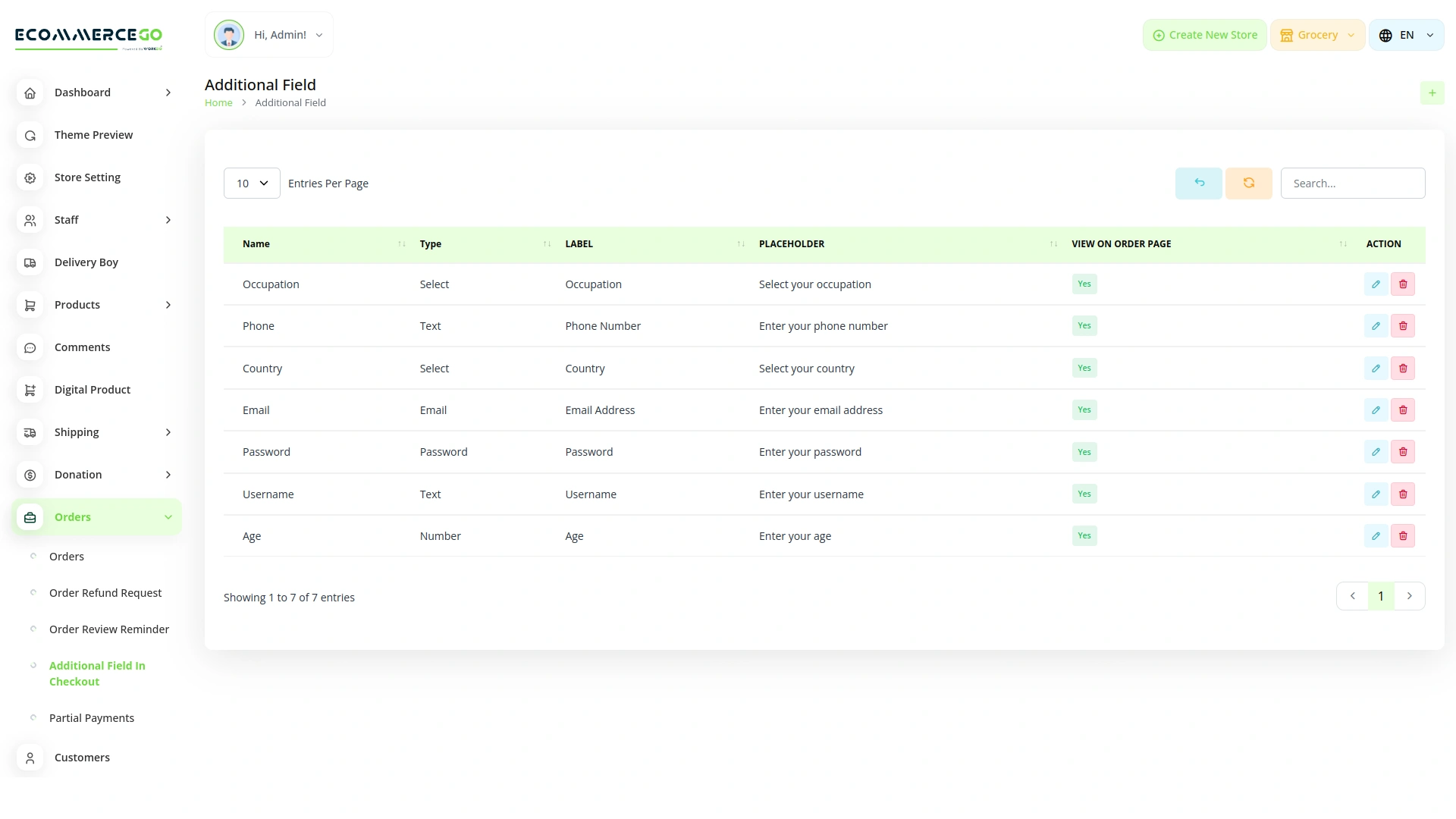Expand the Shipping sidebar section
Image resolution: width=1456 pixels, height=819 pixels.
(x=76, y=431)
